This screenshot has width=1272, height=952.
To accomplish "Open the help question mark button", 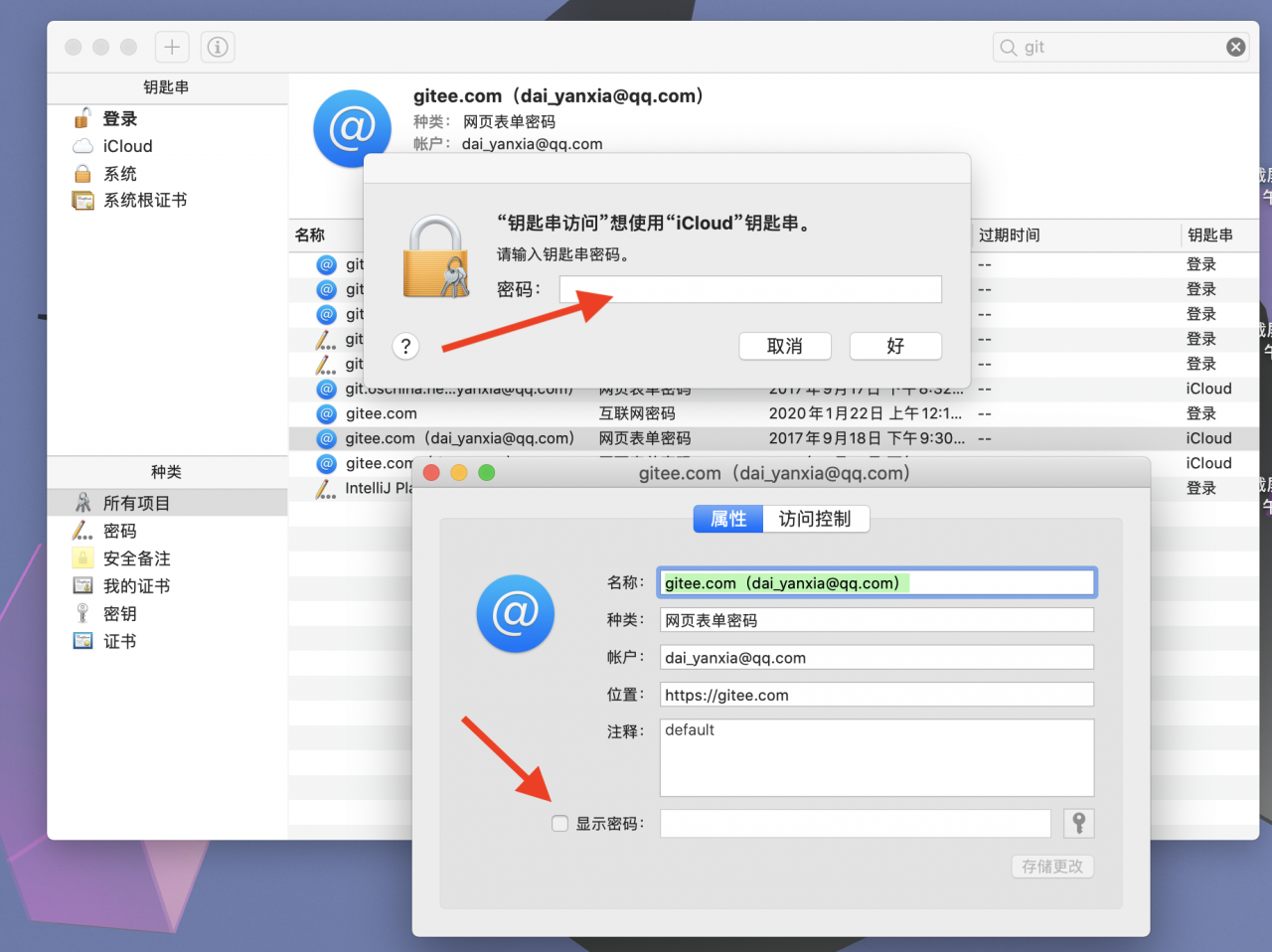I will (x=405, y=346).
